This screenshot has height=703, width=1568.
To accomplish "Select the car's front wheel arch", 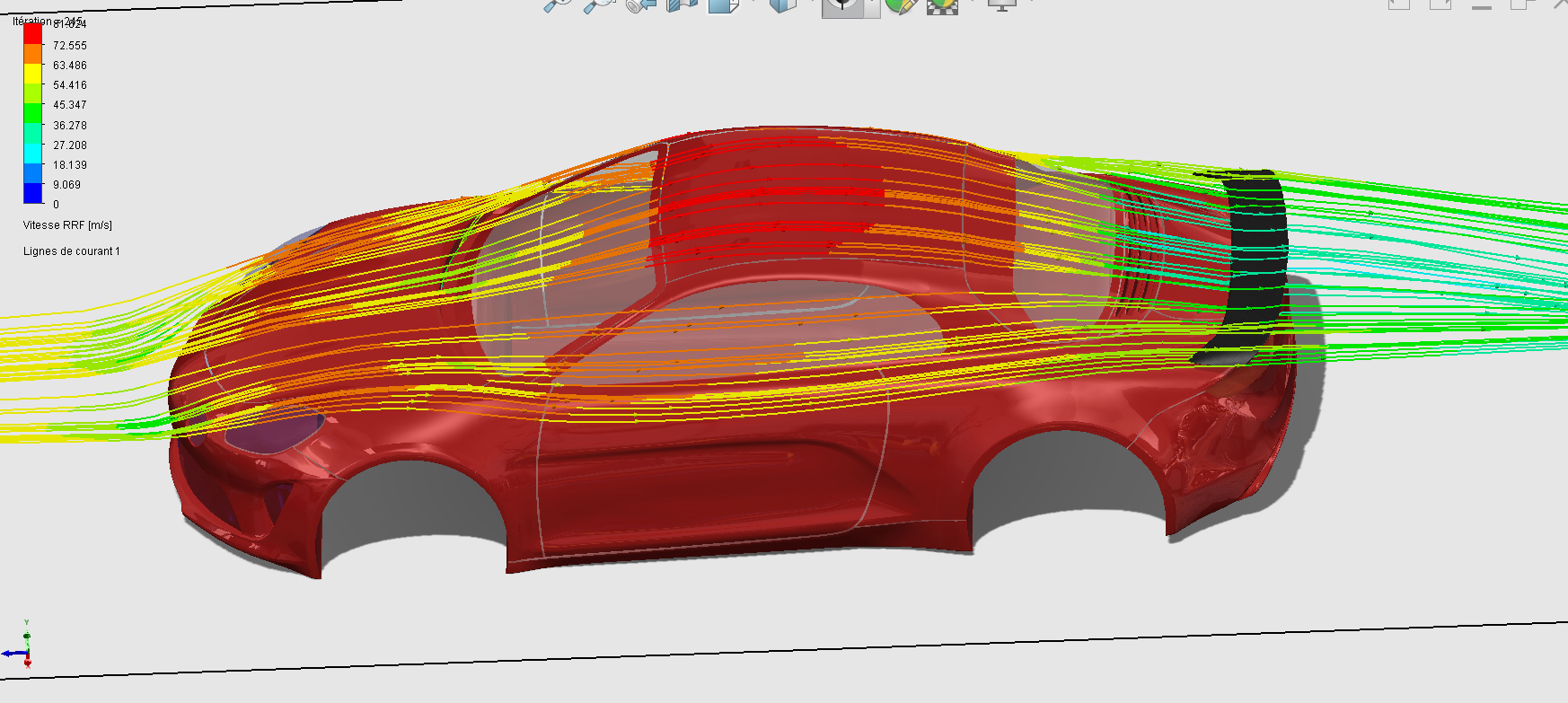I will coord(413,516).
